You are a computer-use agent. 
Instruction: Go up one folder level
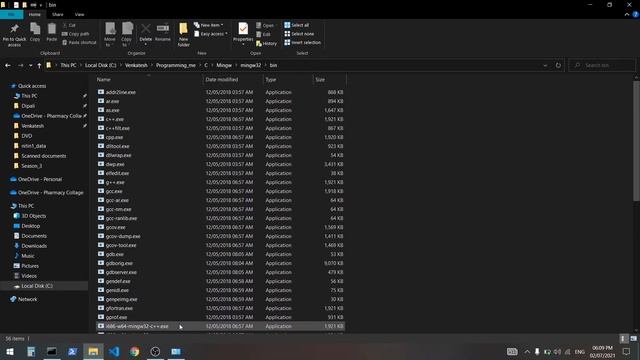point(39,65)
